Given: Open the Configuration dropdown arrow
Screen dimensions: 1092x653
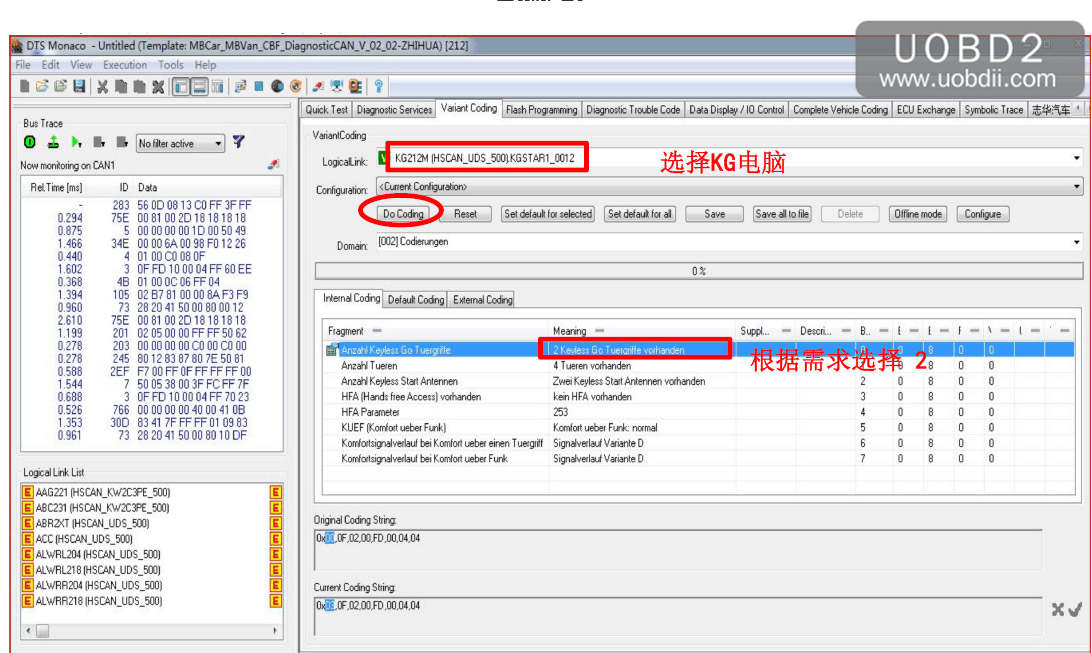Looking at the screenshot, I should (1076, 187).
